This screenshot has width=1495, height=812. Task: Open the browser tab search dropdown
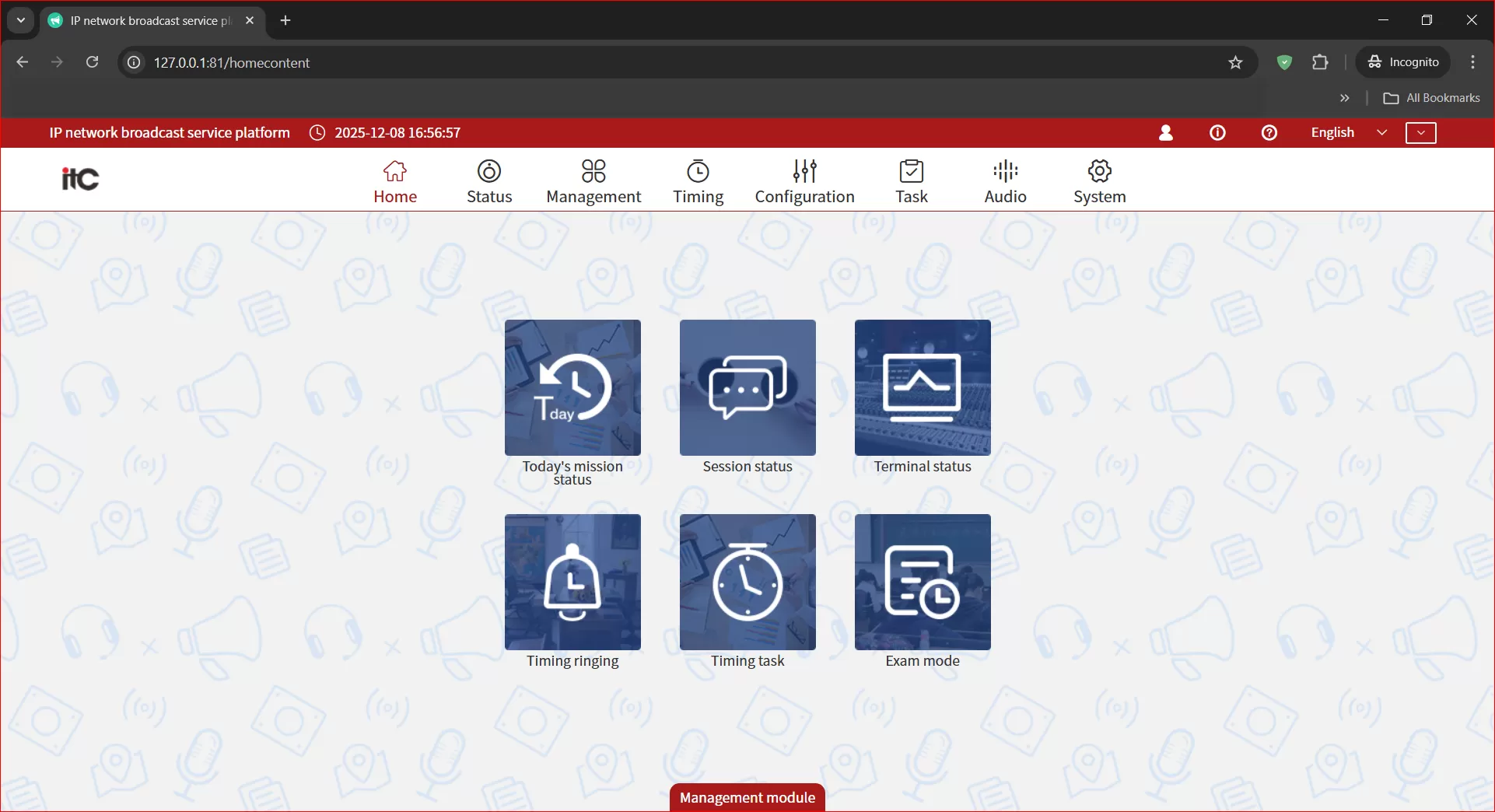pos(21,20)
